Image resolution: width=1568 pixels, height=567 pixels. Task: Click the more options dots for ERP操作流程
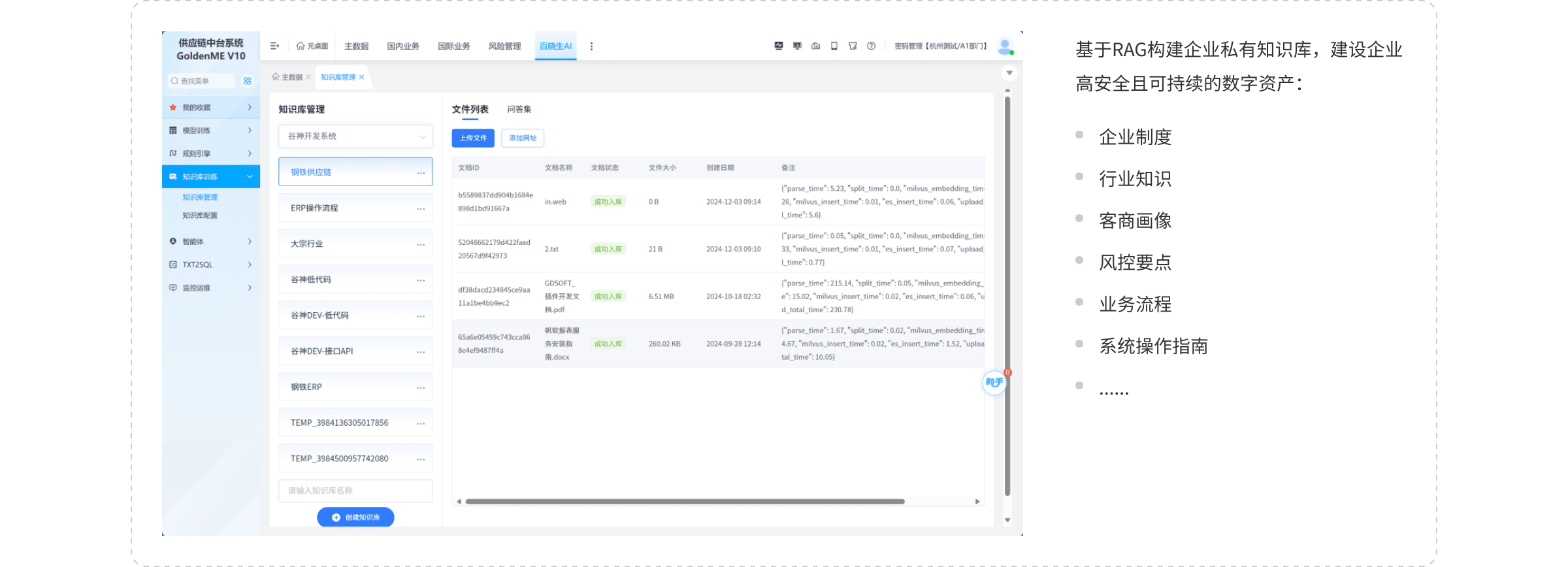[421, 208]
